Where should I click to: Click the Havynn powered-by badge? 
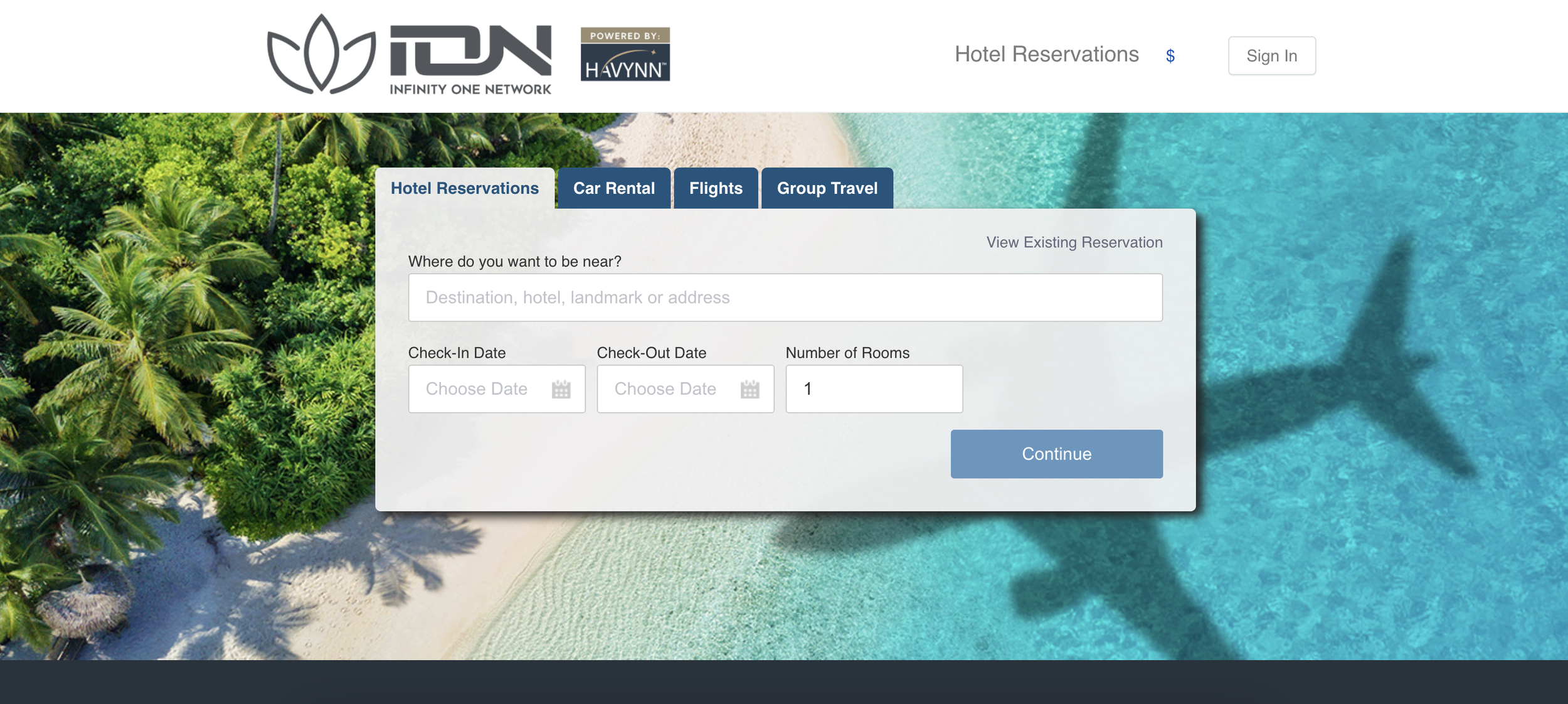(x=625, y=54)
